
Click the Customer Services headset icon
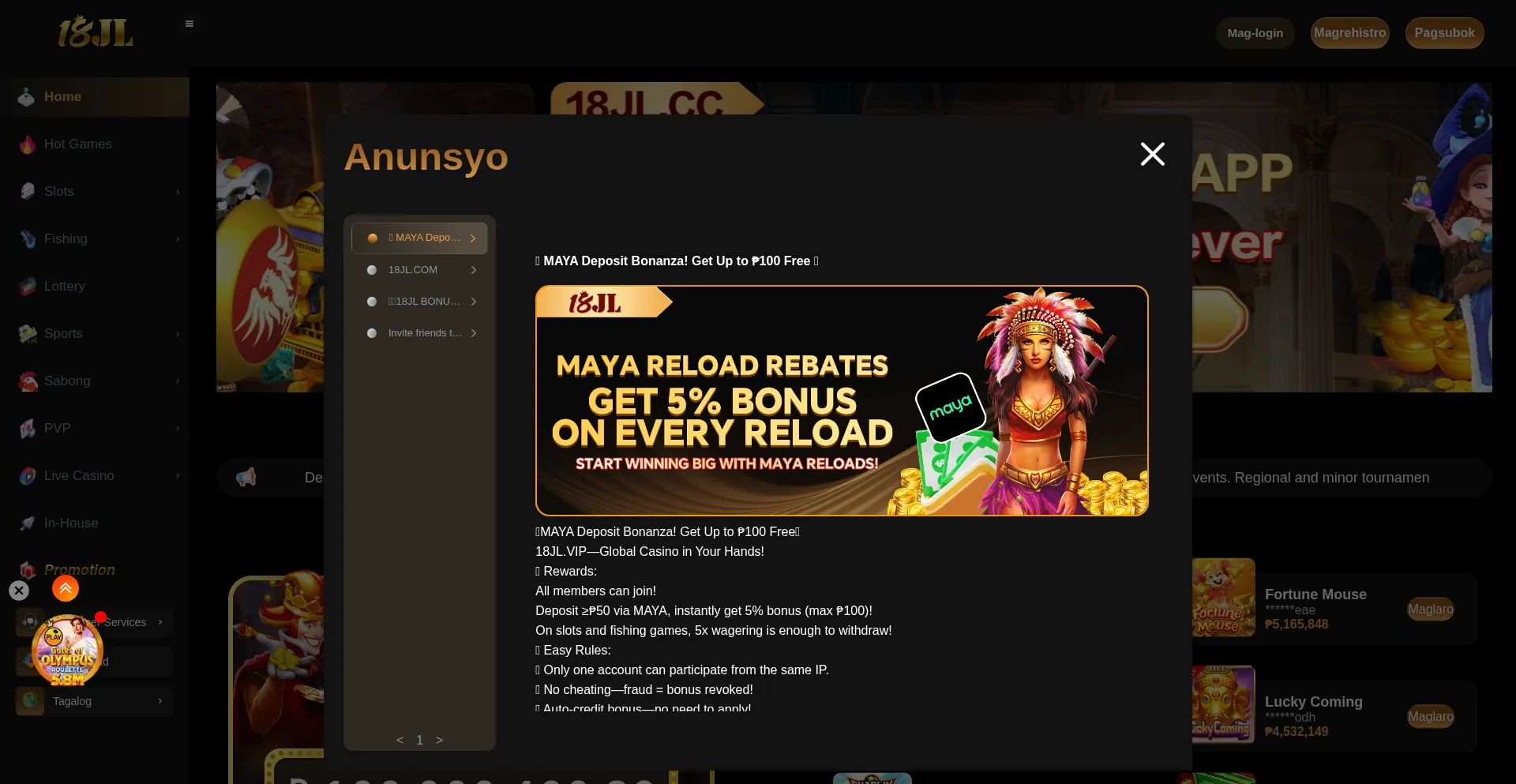click(x=30, y=621)
